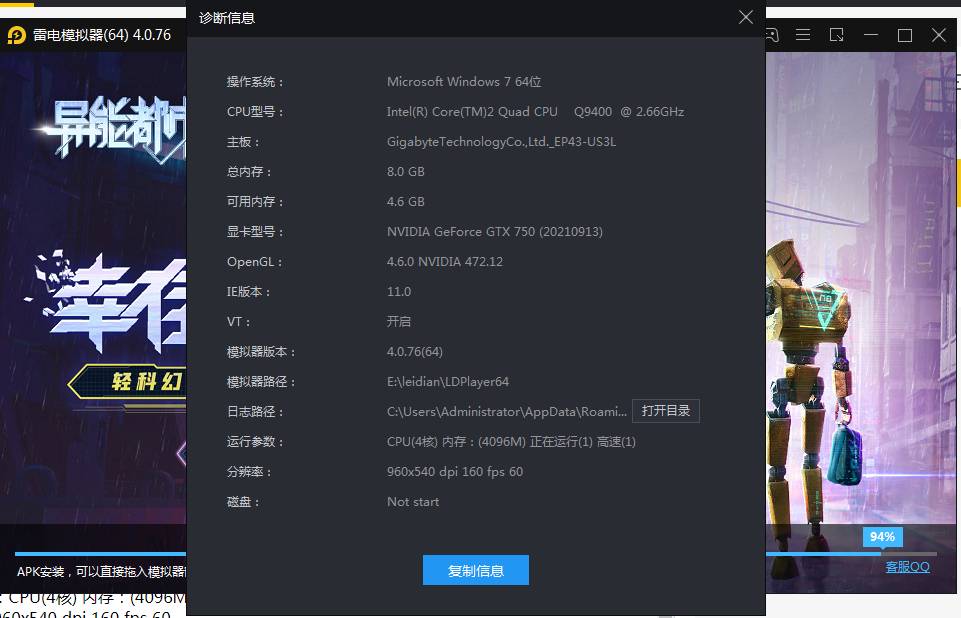The image size is (961, 618).
Task: Open the 客服QQ link
Action: (x=907, y=567)
